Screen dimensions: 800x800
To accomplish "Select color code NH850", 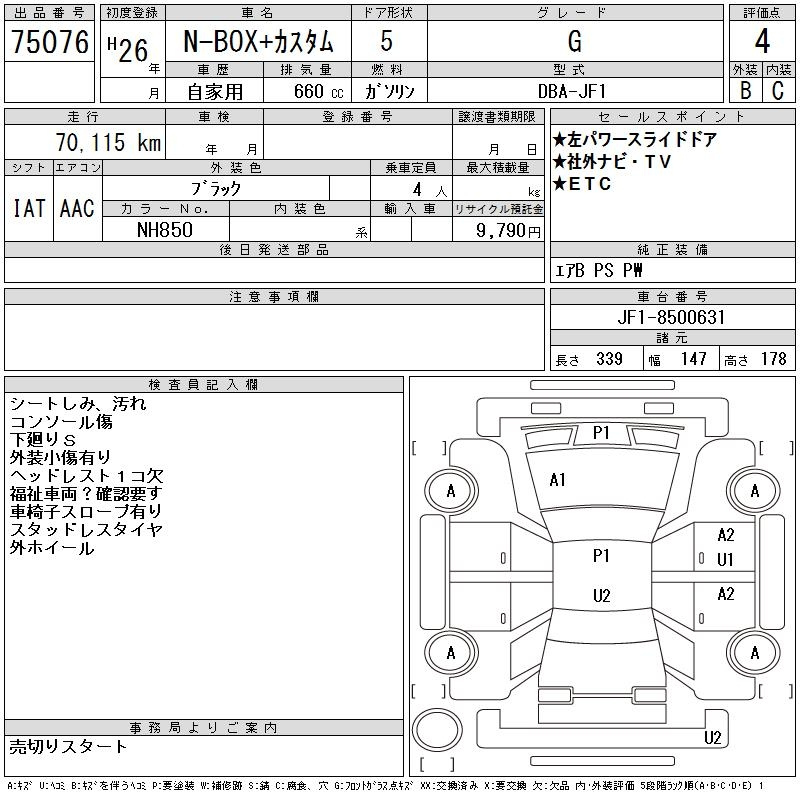I will (x=165, y=229).
